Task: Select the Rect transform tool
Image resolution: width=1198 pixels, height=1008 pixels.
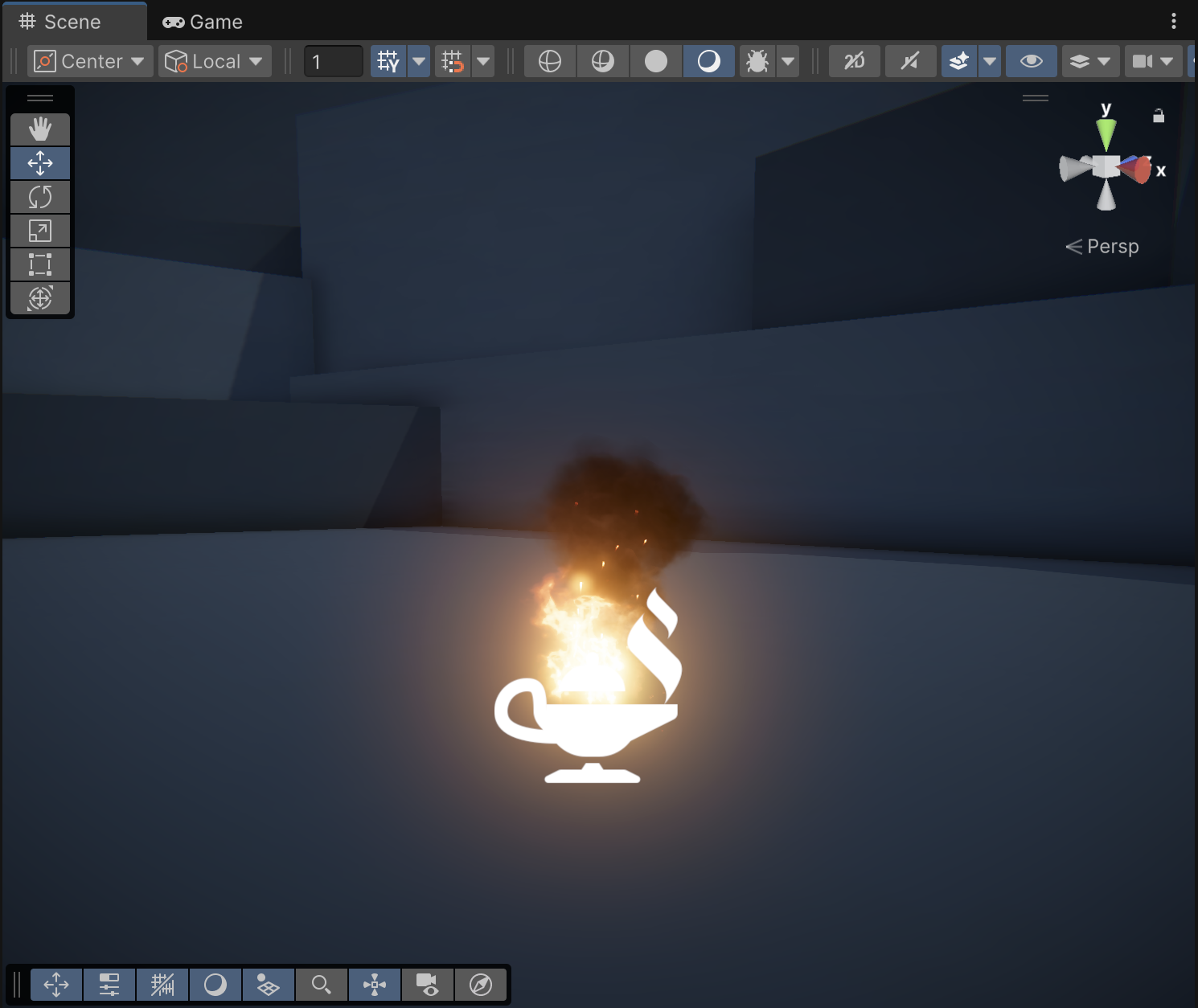Action: (x=39, y=264)
